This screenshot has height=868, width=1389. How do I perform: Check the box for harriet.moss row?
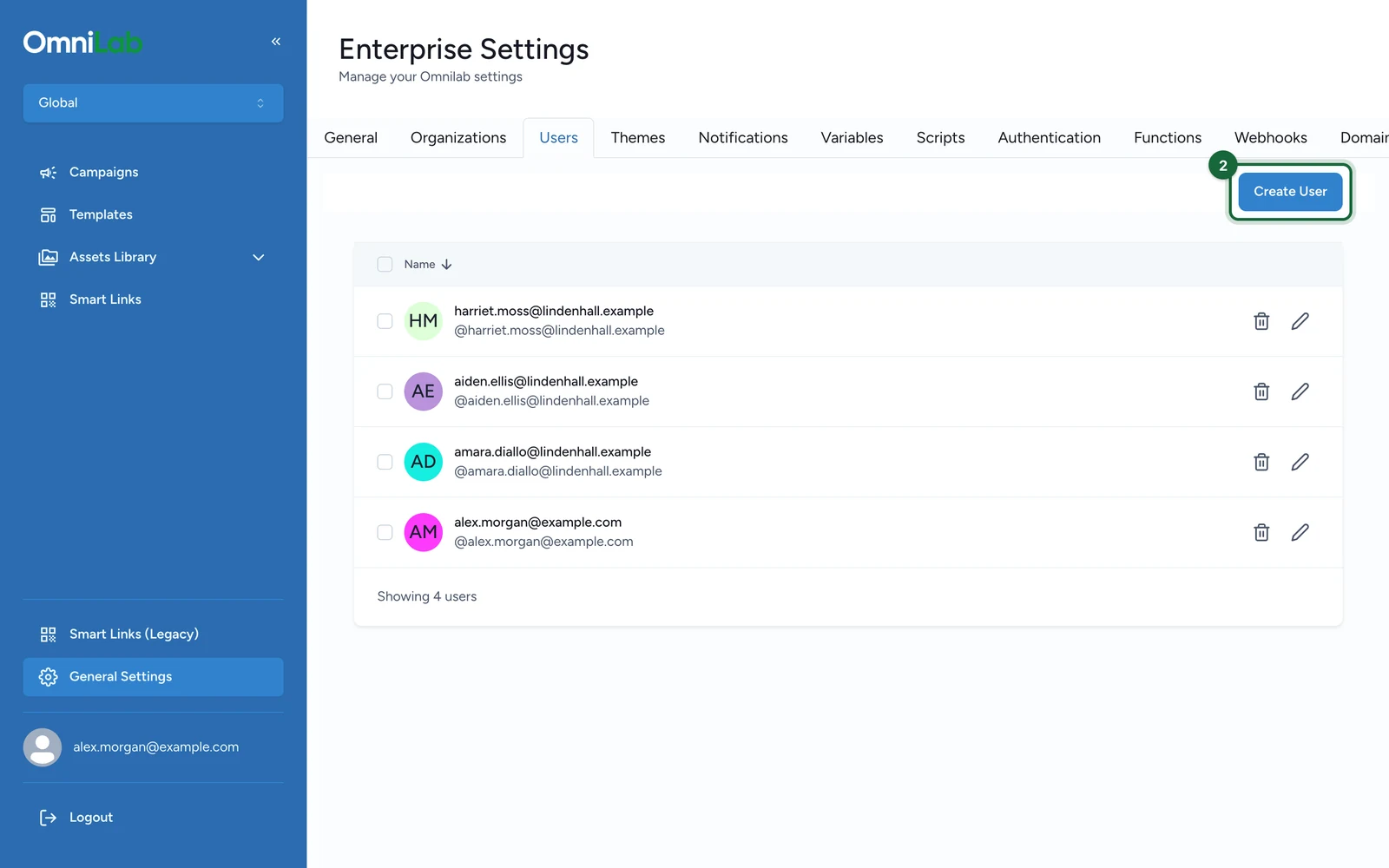pyautogui.click(x=385, y=321)
